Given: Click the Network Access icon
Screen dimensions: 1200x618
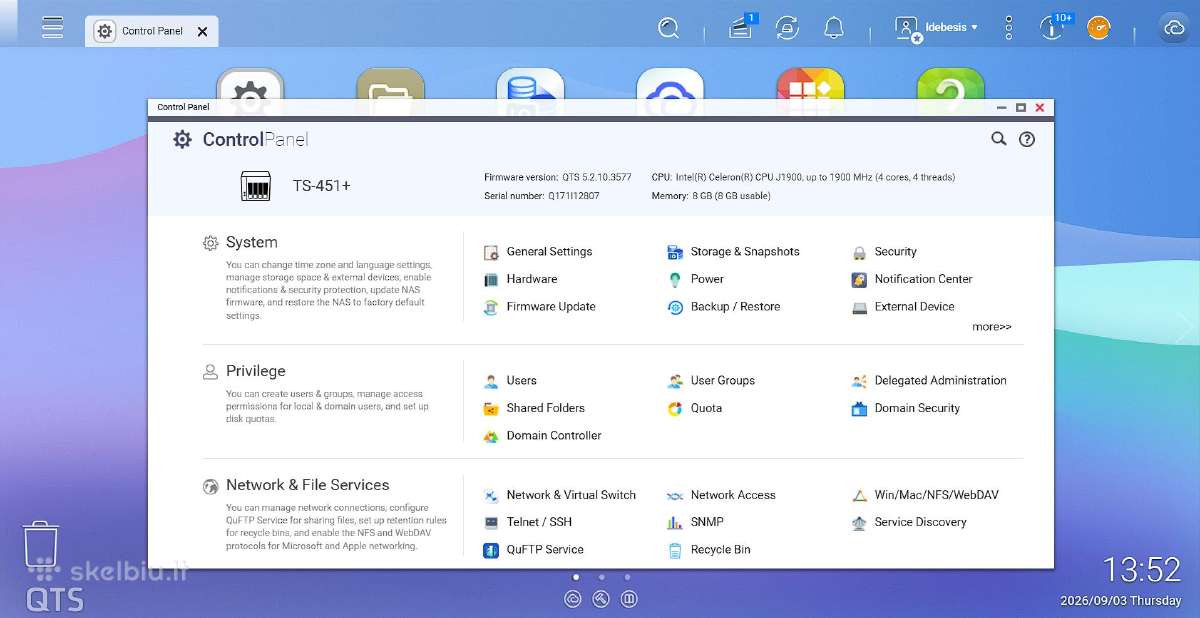Looking at the screenshot, I should tap(675, 495).
